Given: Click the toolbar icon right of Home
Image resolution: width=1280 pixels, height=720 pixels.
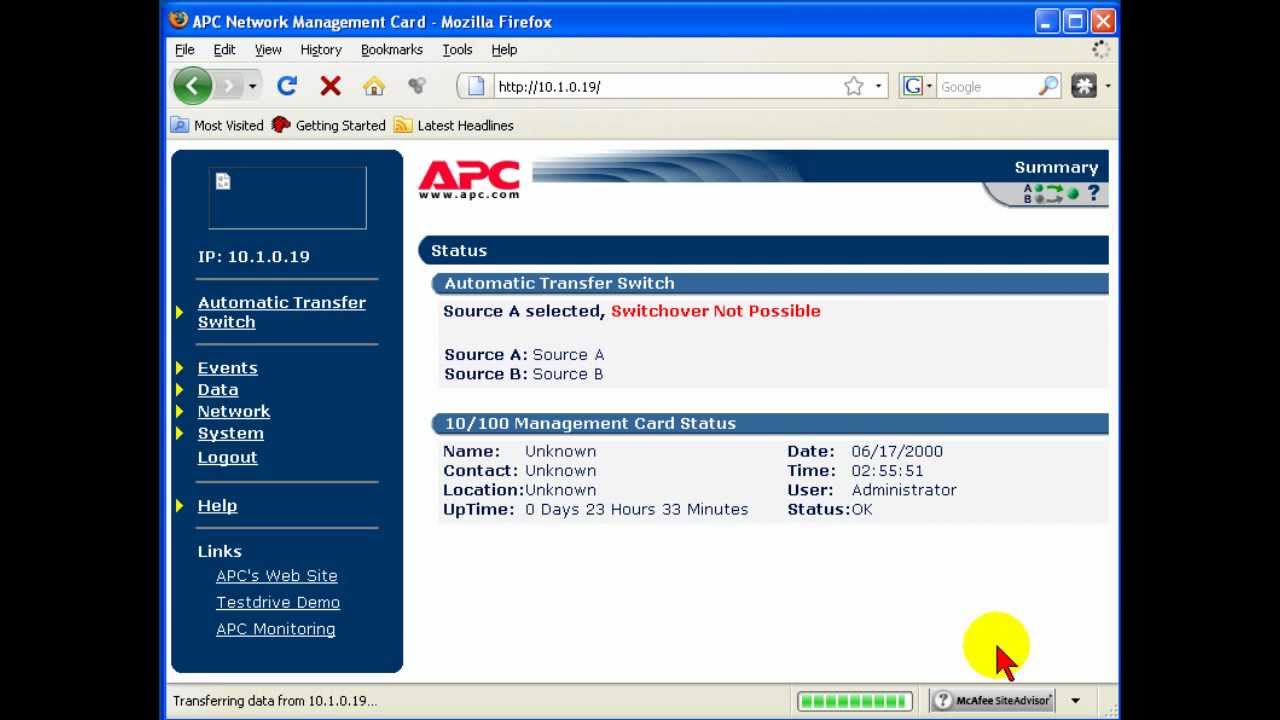Looking at the screenshot, I should click(417, 86).
